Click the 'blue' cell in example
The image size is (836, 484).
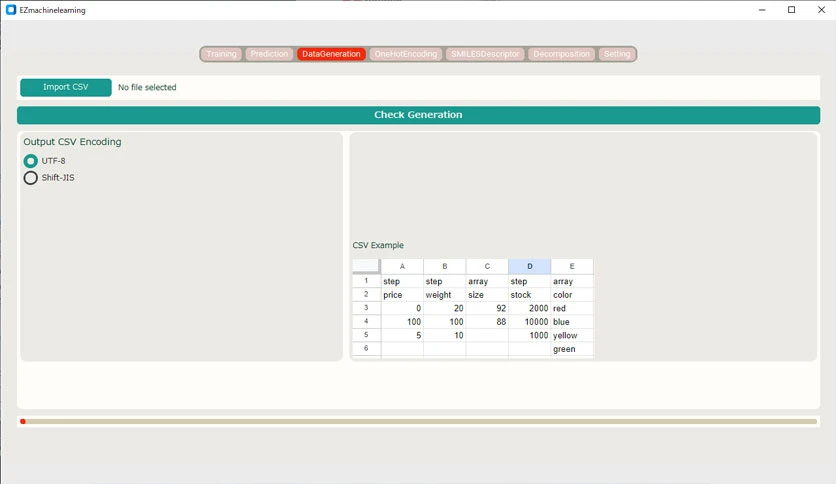[572, 322]
